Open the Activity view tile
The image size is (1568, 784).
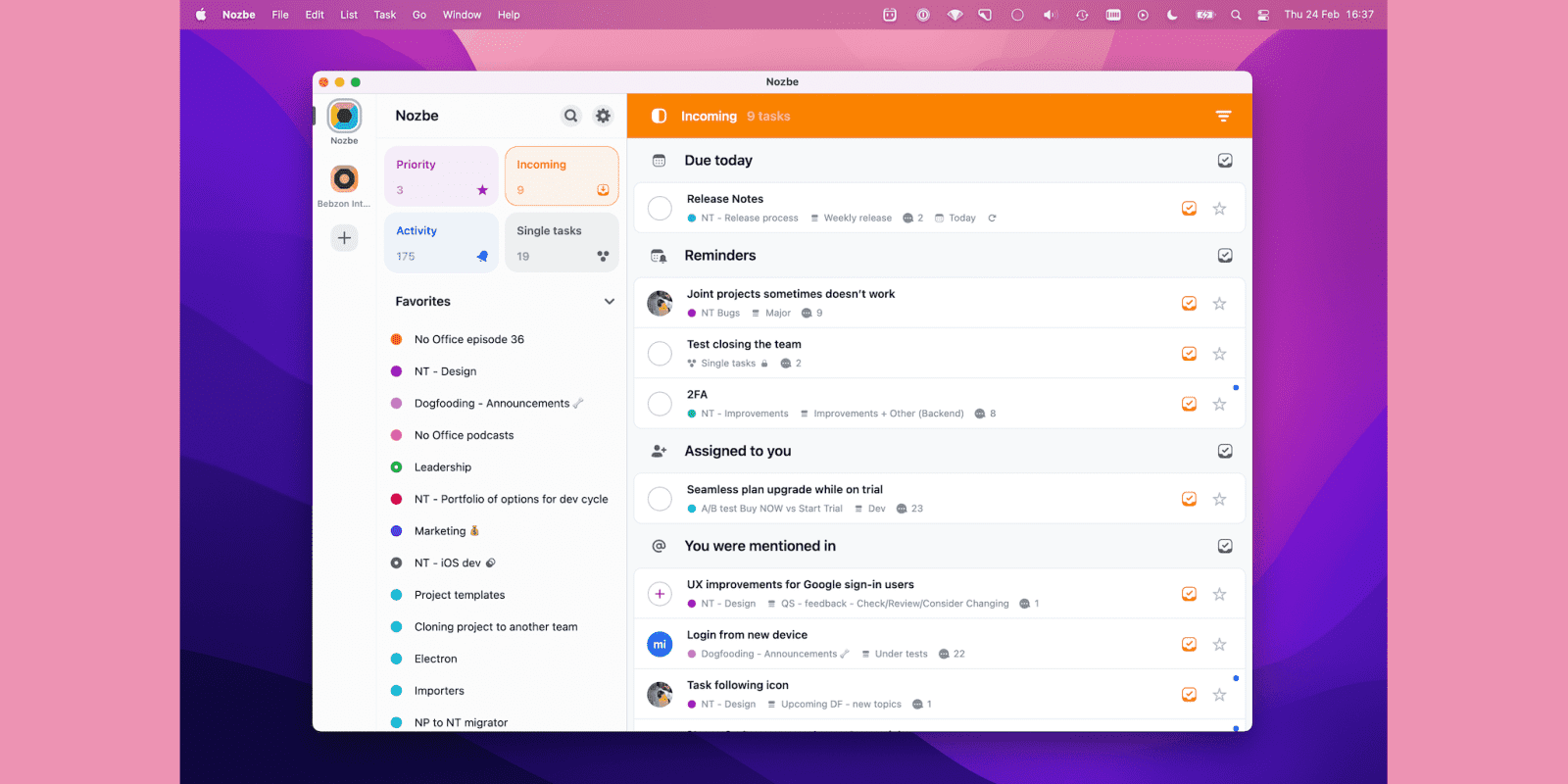coord(441,243)
